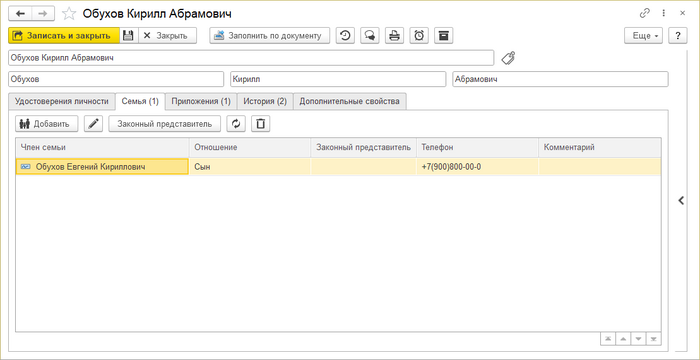Go back with the left arrow button
Image resolution: width=700 pixels, height=360 pixels.
(x=21, y=14)
